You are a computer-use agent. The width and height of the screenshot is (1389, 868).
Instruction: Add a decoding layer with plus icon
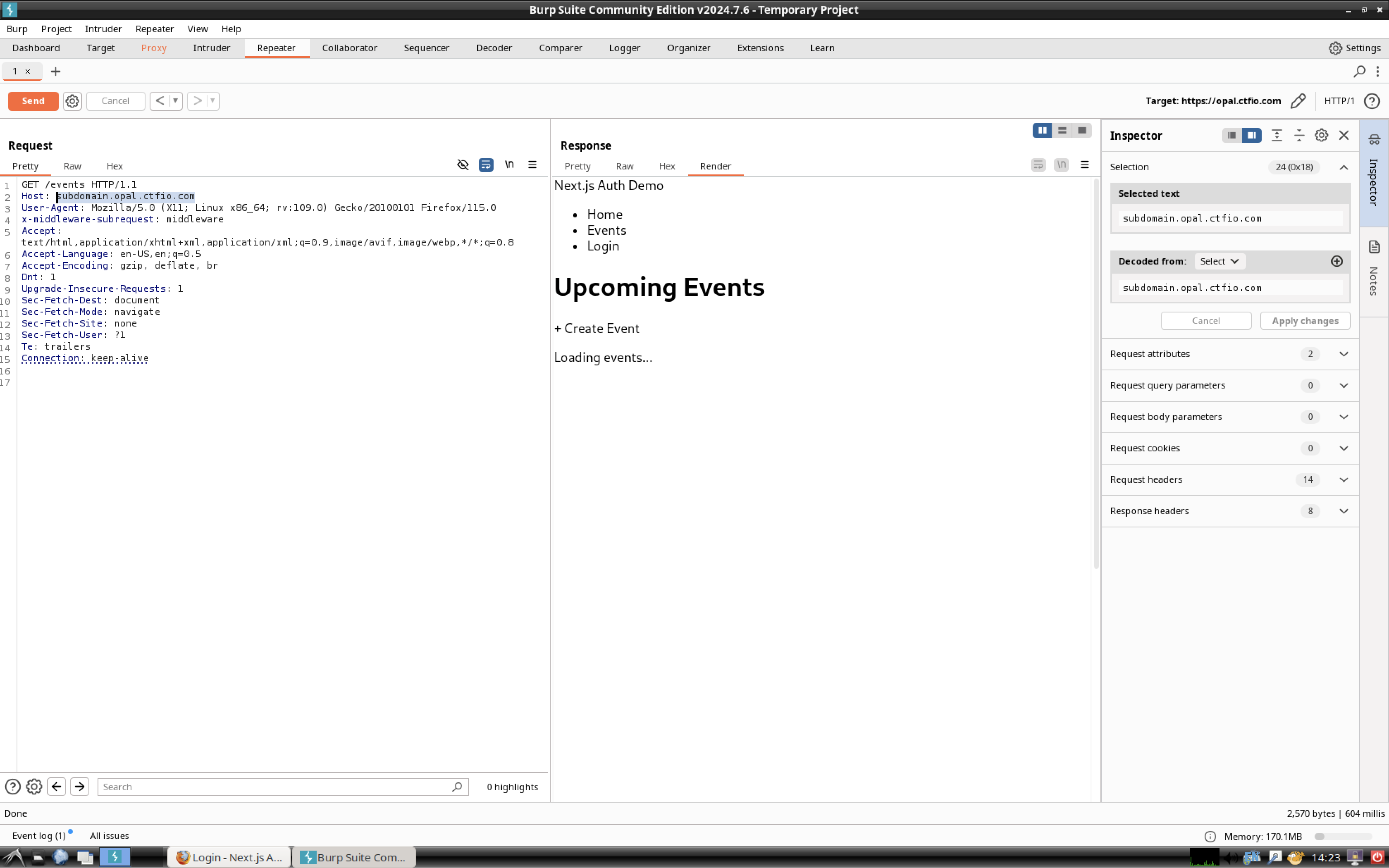pos(1337,261)
